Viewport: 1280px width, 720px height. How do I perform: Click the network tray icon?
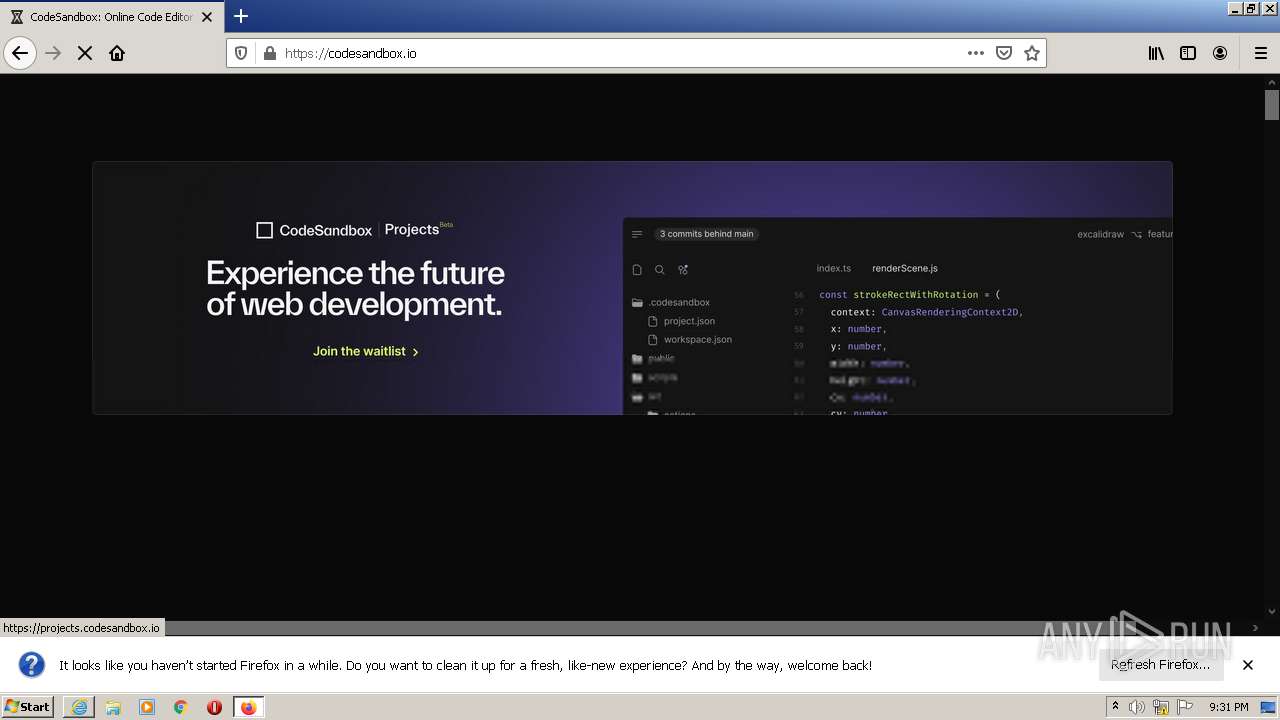[x=1161, y=707]
